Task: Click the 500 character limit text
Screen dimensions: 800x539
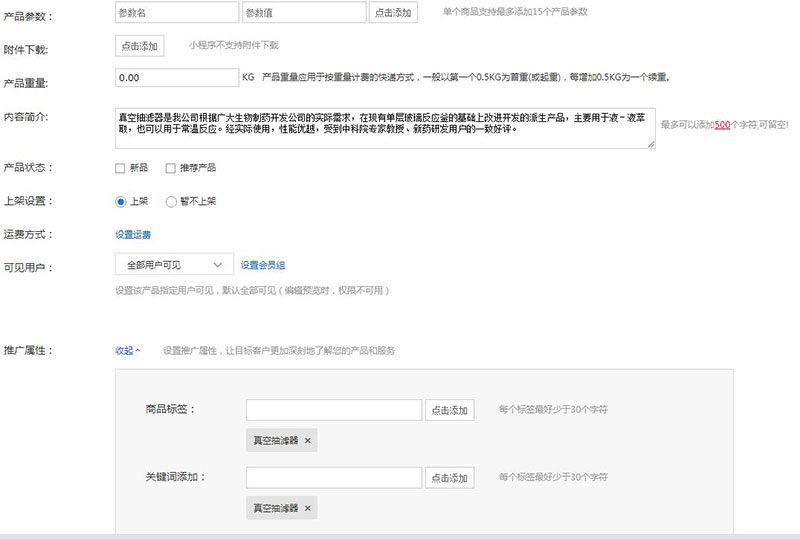Action: pyautogui.click(x=722, y=125)
